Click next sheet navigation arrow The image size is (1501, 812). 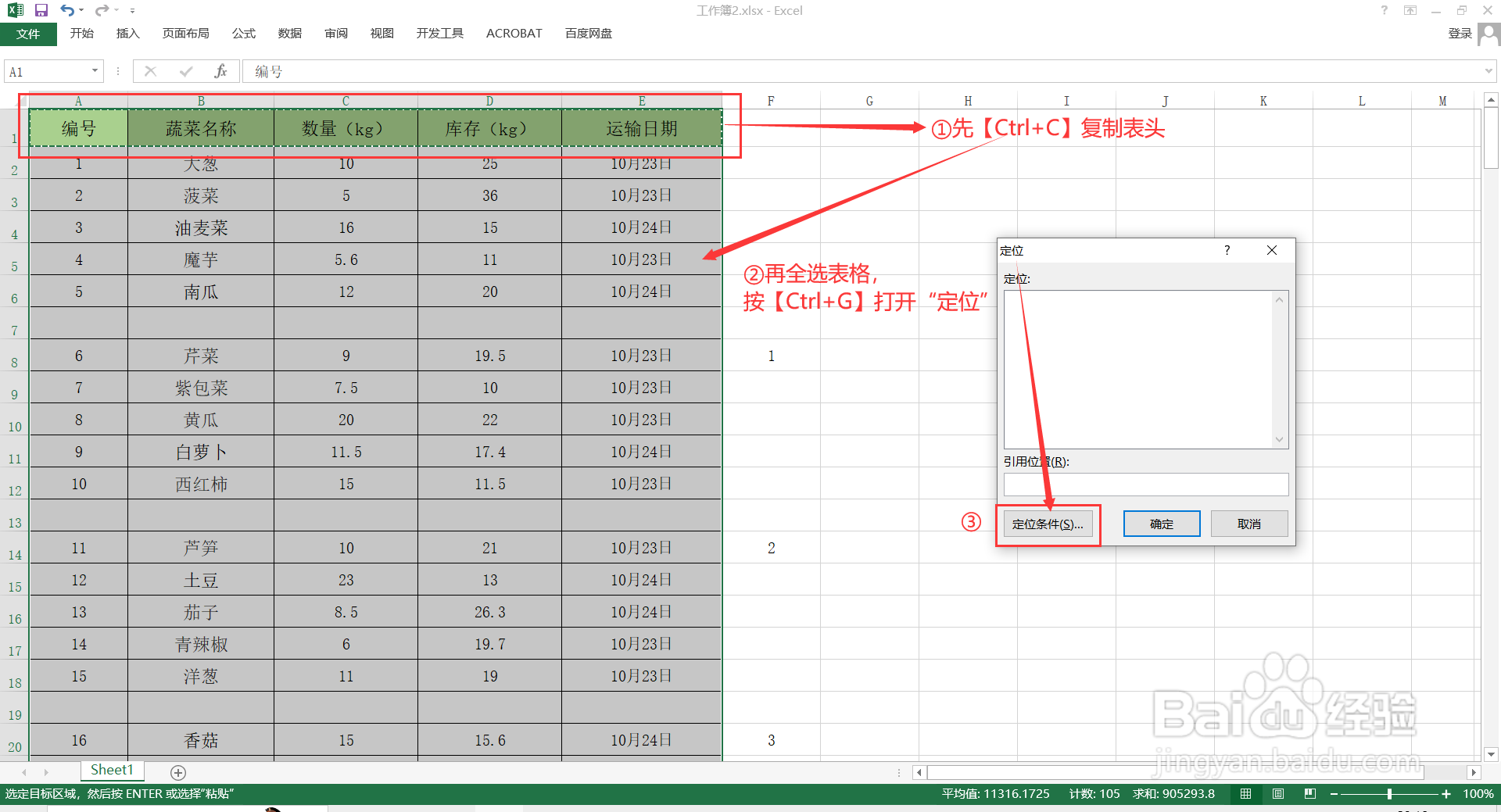pyautogui.click(x=46, y=772)
